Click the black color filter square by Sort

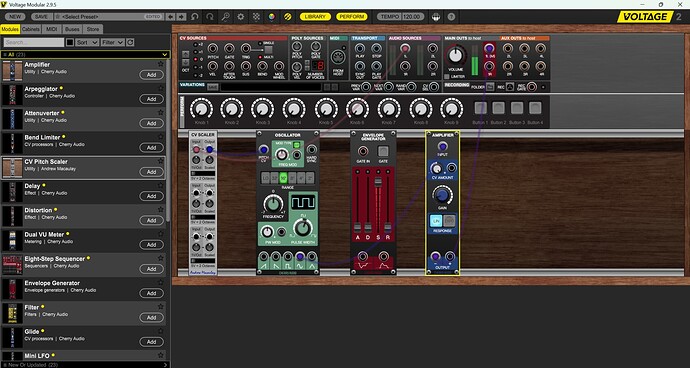(70, 42)
